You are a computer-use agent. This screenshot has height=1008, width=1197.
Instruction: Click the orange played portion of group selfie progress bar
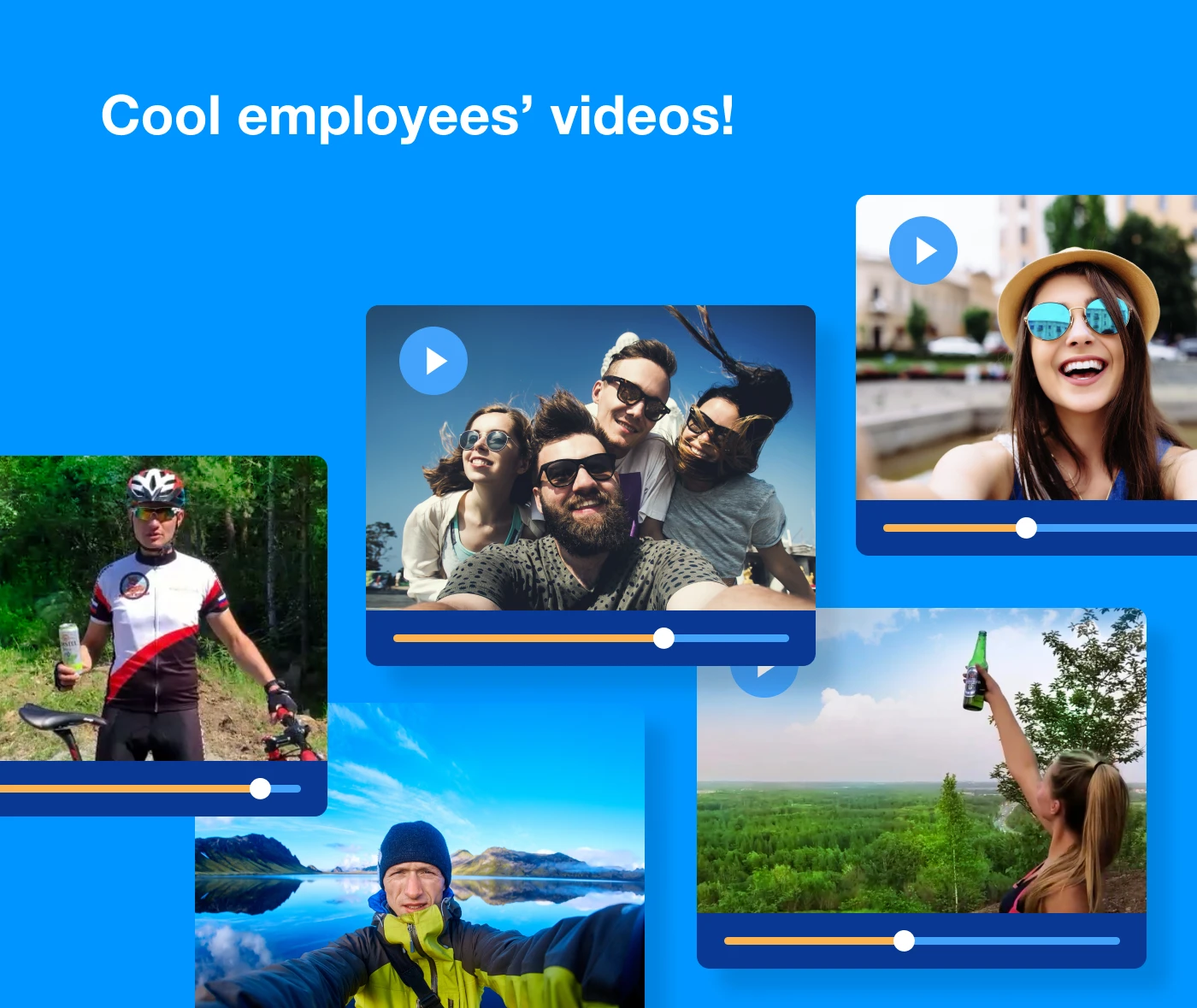point(522,639)
